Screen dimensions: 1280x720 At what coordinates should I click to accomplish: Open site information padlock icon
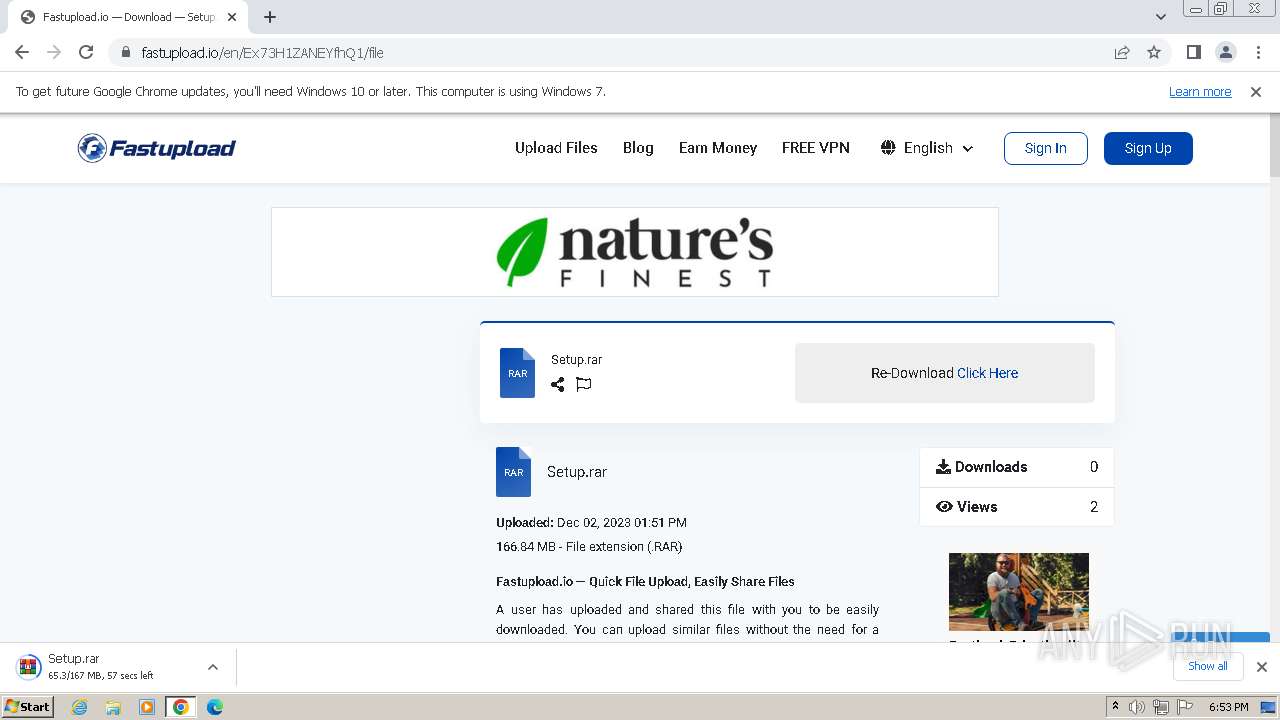(125, 52)
